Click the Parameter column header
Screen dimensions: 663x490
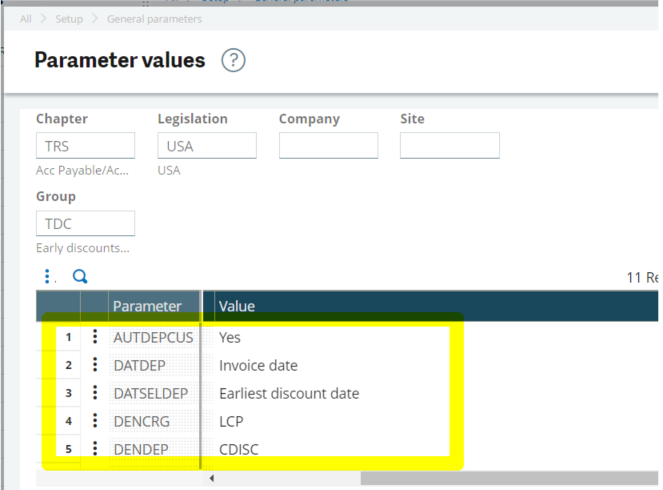pos(147,306)
